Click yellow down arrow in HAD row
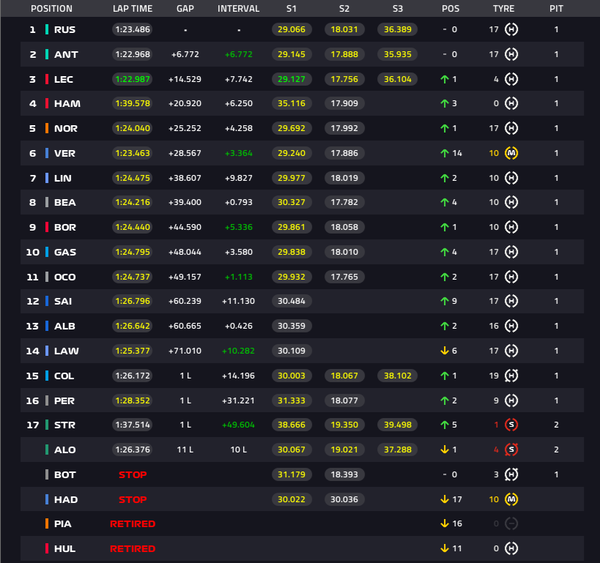This screenshot has width=600, height=563. click(x=444, y=499)
